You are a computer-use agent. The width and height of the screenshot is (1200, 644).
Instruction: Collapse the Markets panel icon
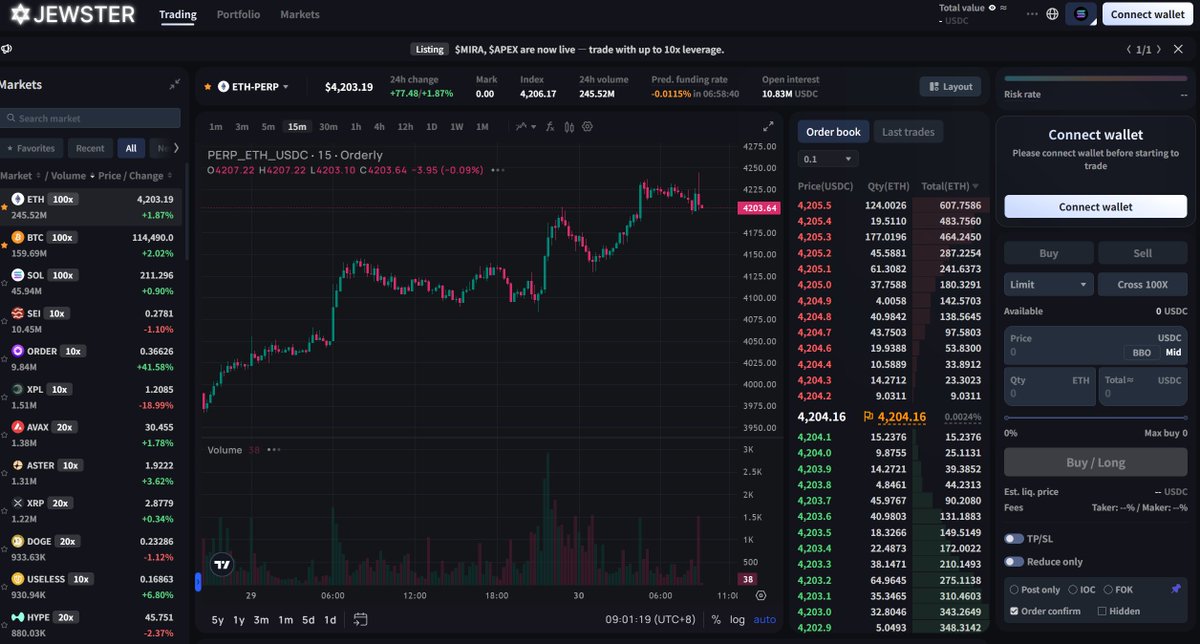[x=175, y=85]
